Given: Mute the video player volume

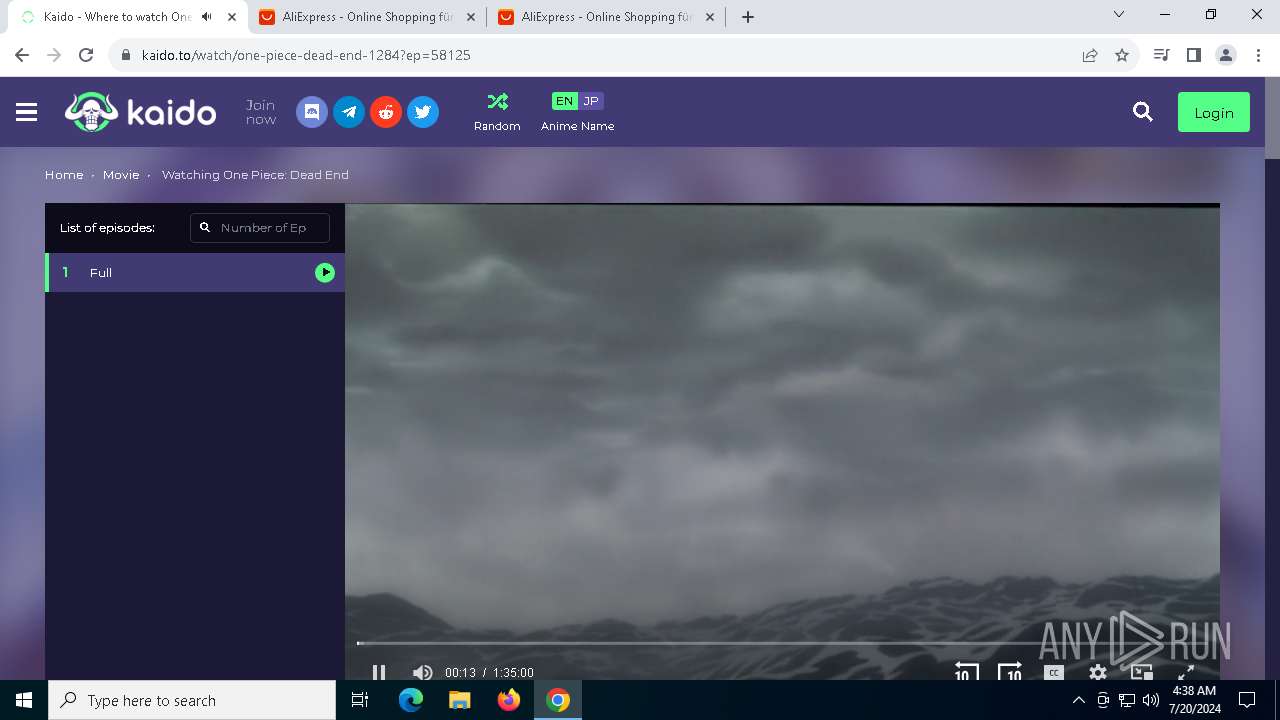Looking at the screenshot, I should (423, 673).
